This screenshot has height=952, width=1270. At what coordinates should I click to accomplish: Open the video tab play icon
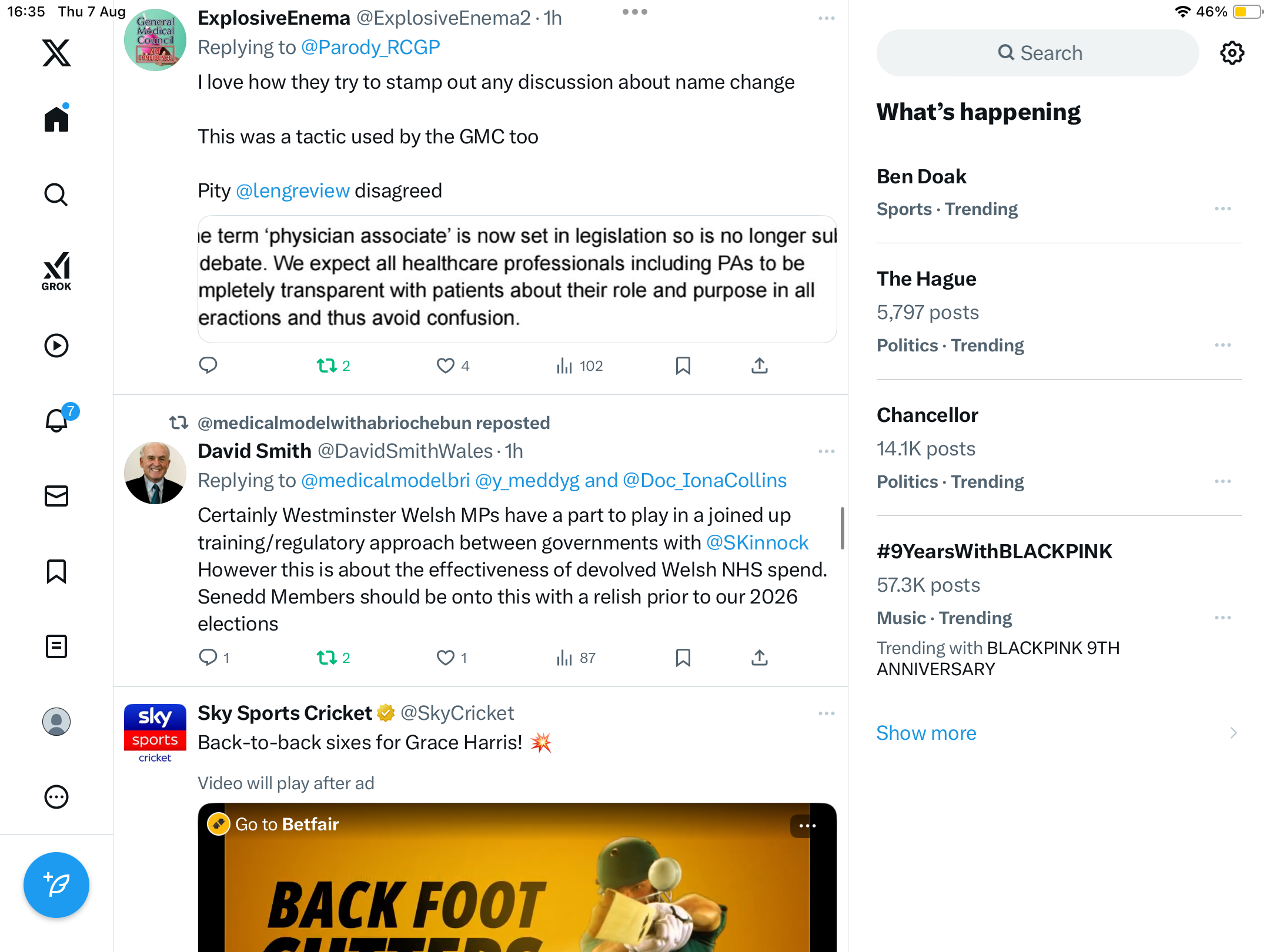[56, 346]
